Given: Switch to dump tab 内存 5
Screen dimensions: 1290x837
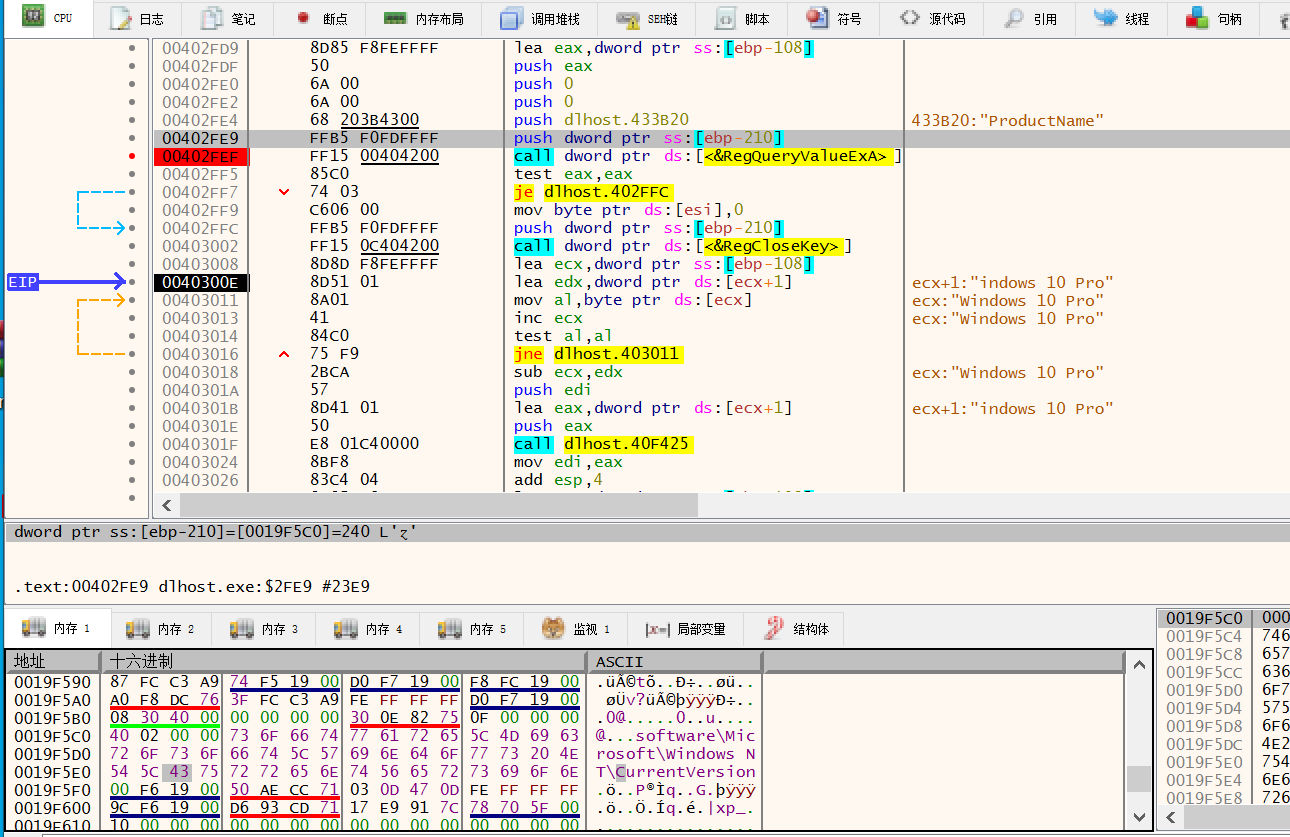Looking at the screenshot, I should coord(473,629).
